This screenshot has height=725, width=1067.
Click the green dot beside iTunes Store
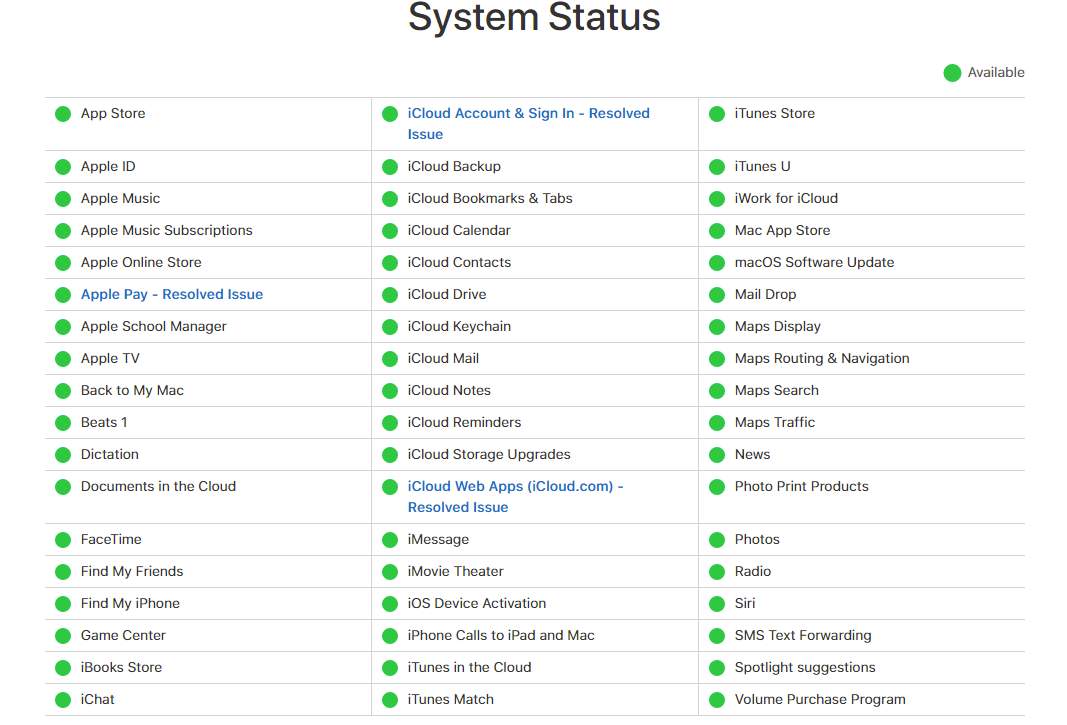tap(717, 114)
